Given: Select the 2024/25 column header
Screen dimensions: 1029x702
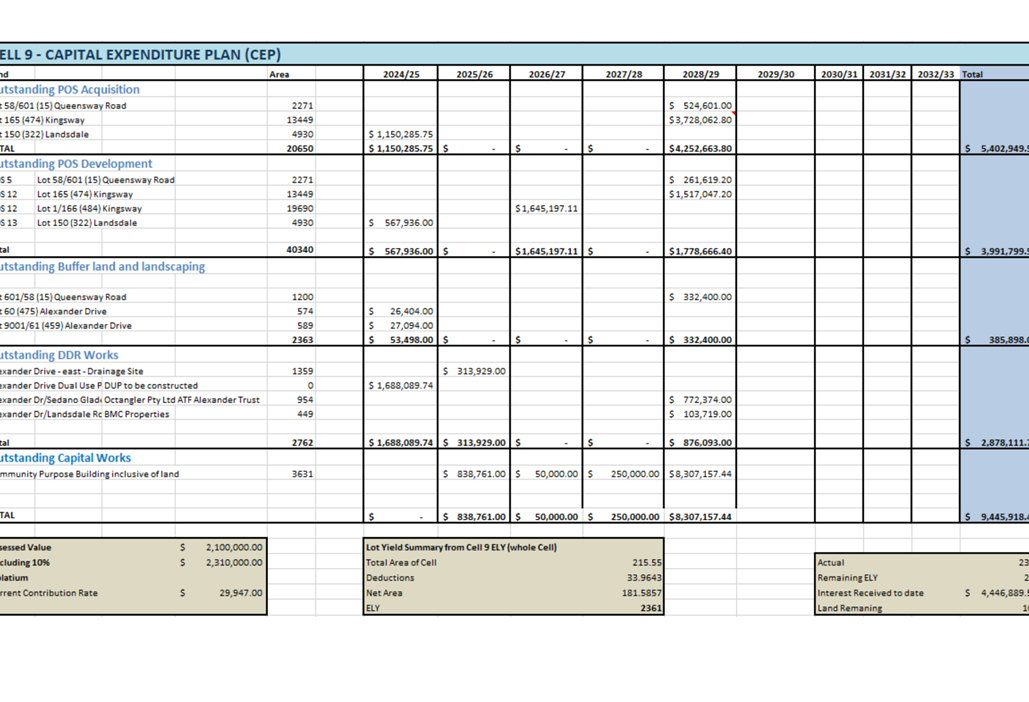Looking at the screenshot, I should tap(401, 74).
